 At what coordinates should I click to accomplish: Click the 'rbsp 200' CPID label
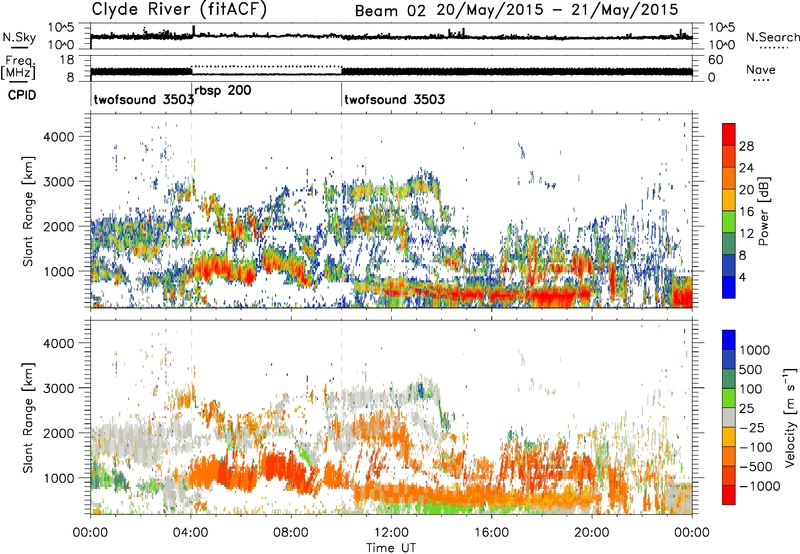(222, 91)
